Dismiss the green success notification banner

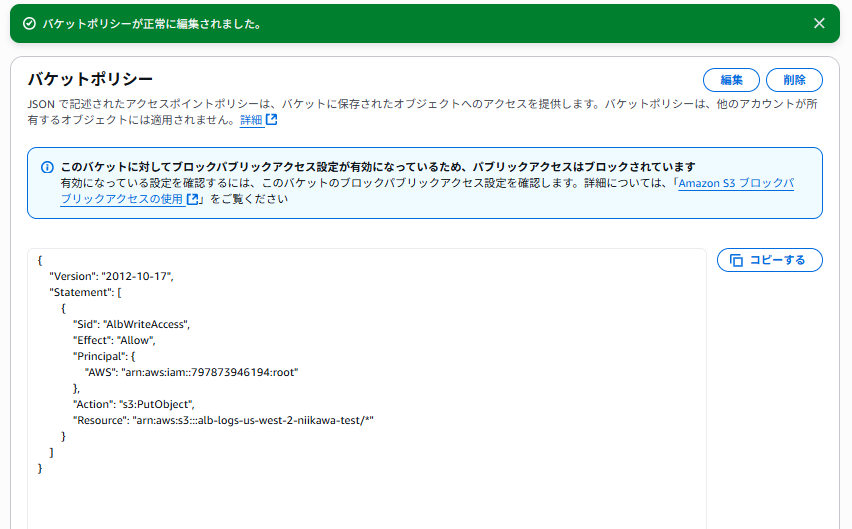[x=819, y=23]
